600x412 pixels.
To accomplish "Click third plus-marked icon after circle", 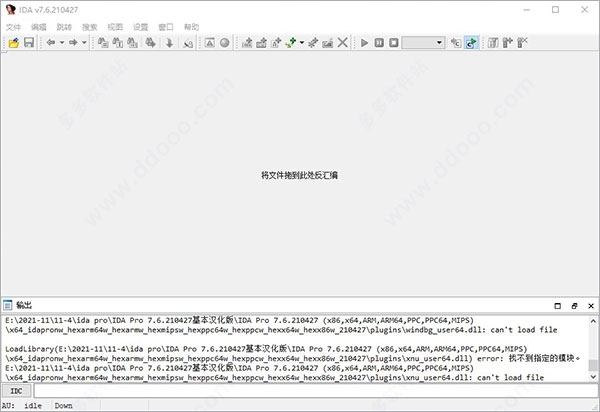I will click(x=276, y=42).
